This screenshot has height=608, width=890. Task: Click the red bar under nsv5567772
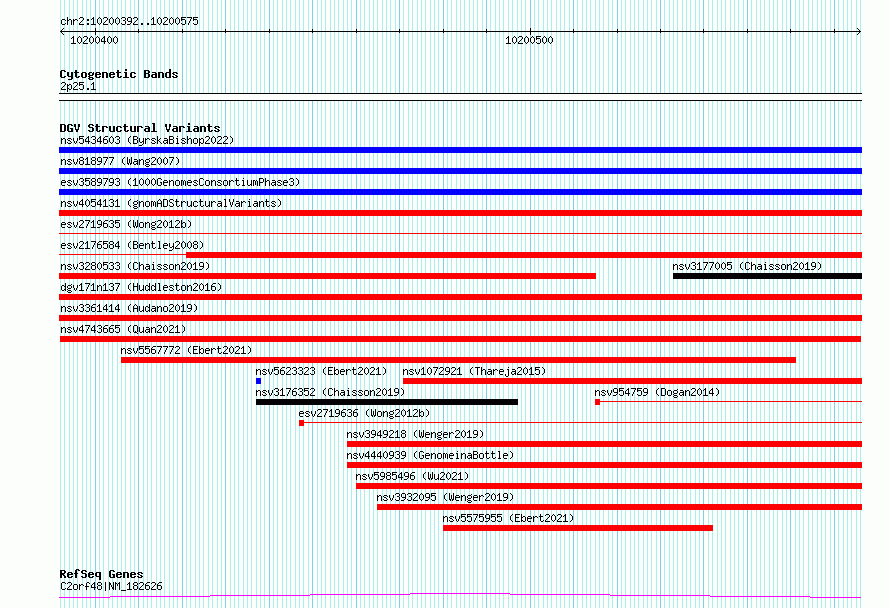(458, 360)
